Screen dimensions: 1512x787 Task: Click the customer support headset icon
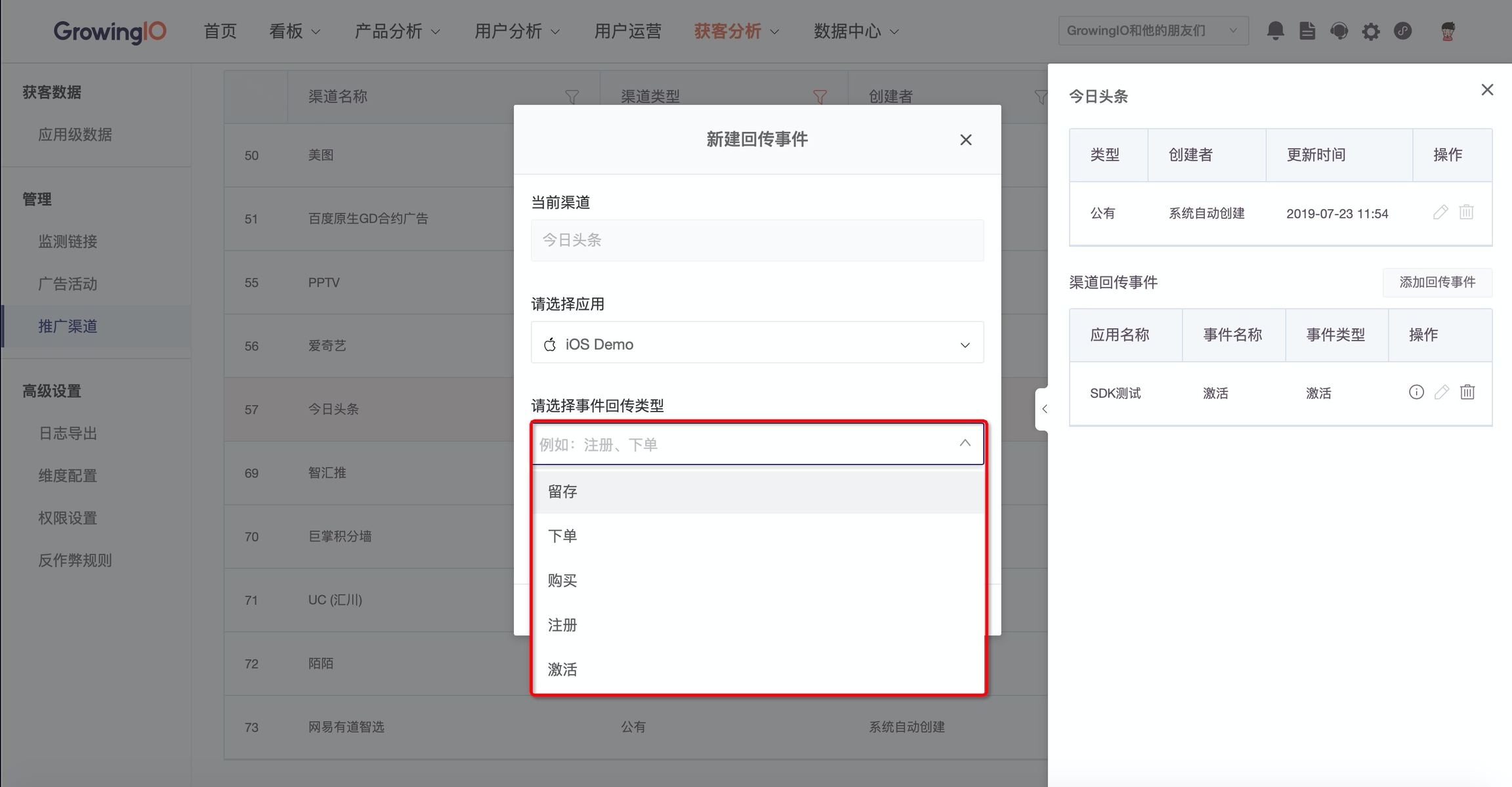tap(1339, 31)
